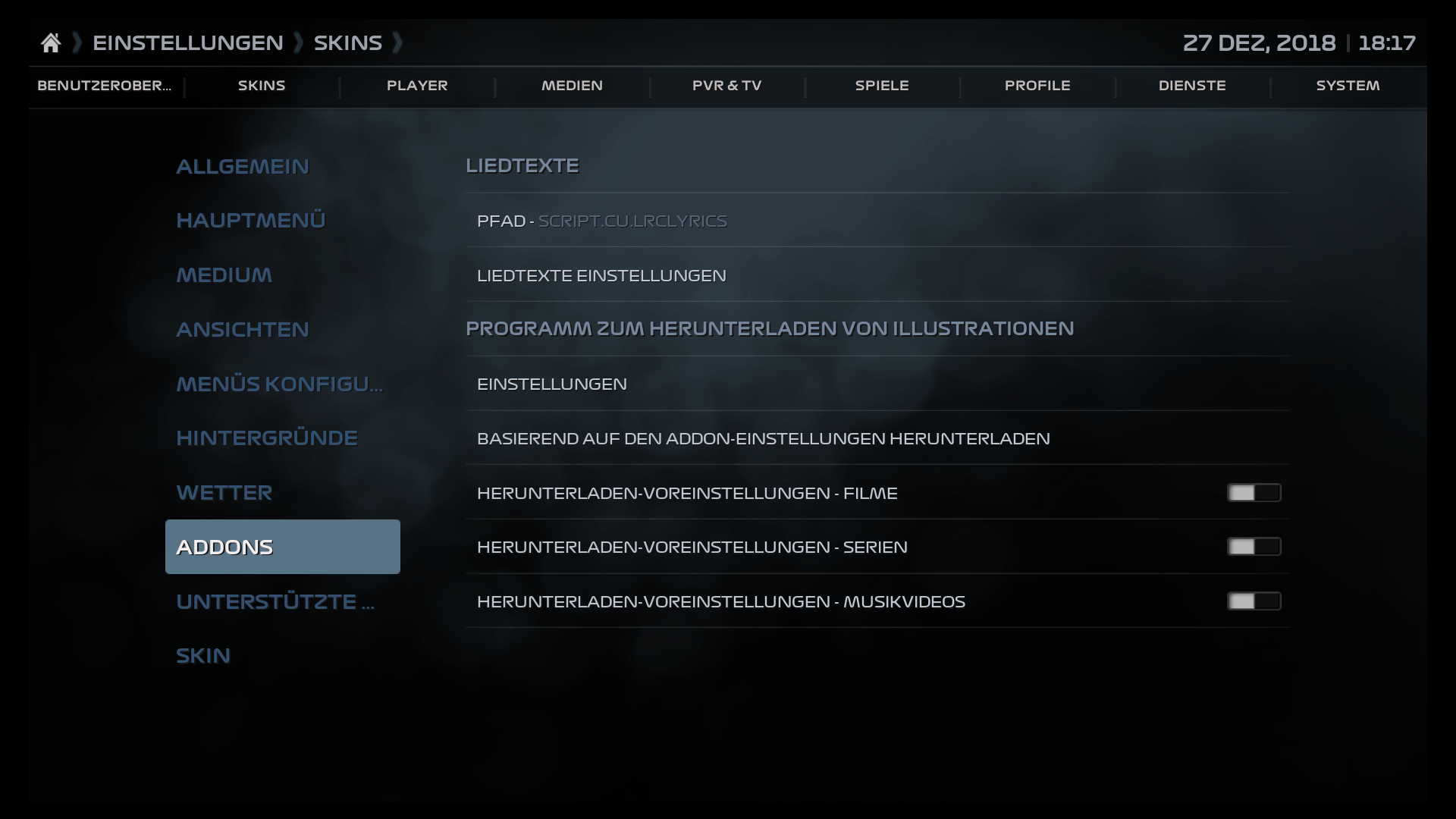
Task: Switch to the SPIELE tab
Action: pos(882,86)
